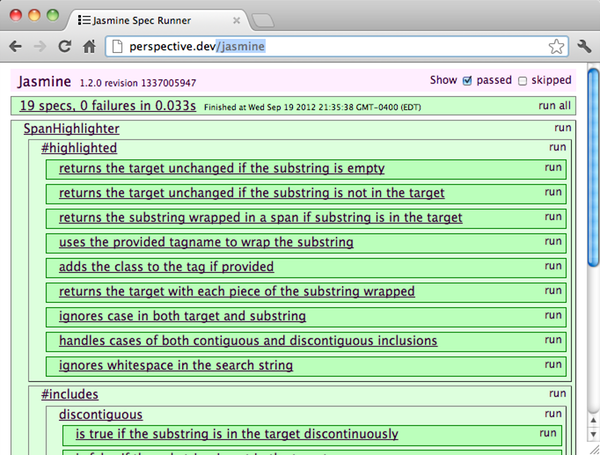Screen dimensions: 600x455
Task: Click the scrollbar up arrow
Action: [x=593, y=421]
